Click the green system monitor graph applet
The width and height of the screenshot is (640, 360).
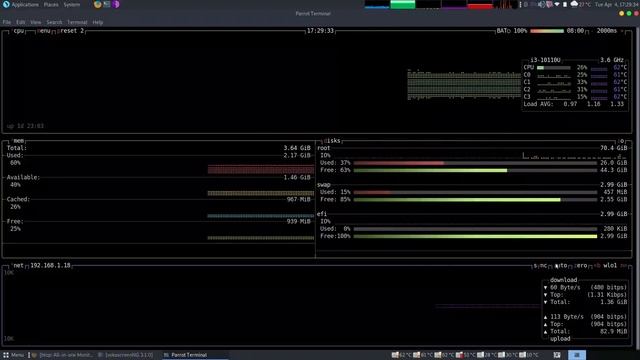coord(402,4)
